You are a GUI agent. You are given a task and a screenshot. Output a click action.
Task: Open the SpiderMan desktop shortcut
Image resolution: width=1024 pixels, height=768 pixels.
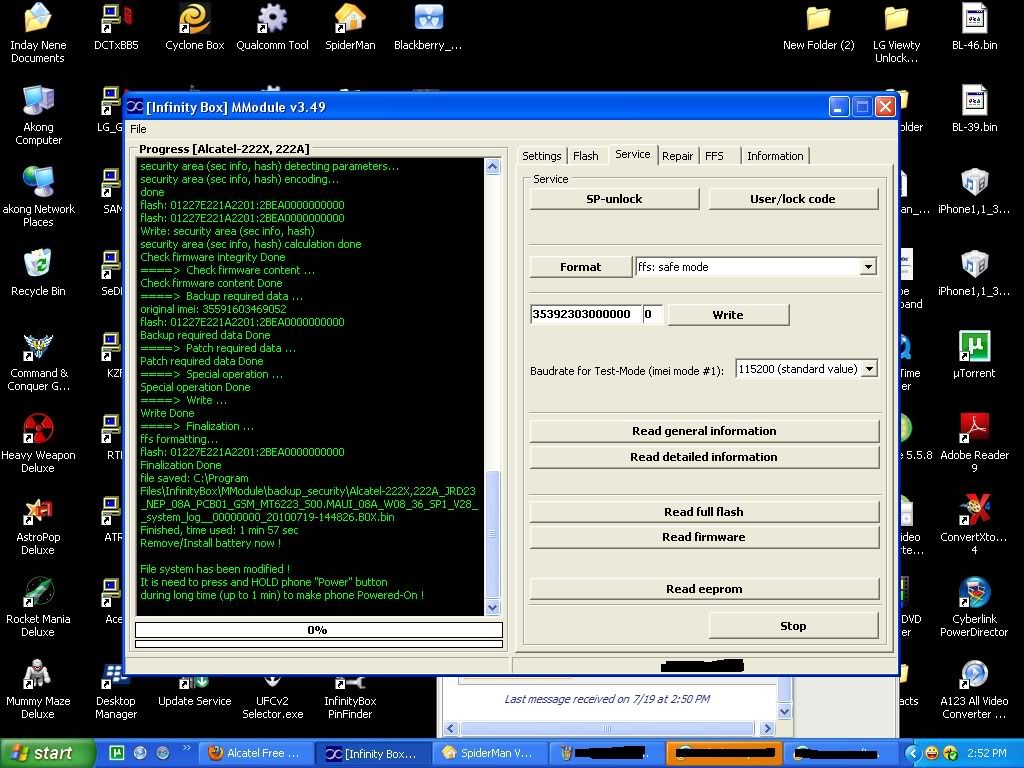click(350, 27)
